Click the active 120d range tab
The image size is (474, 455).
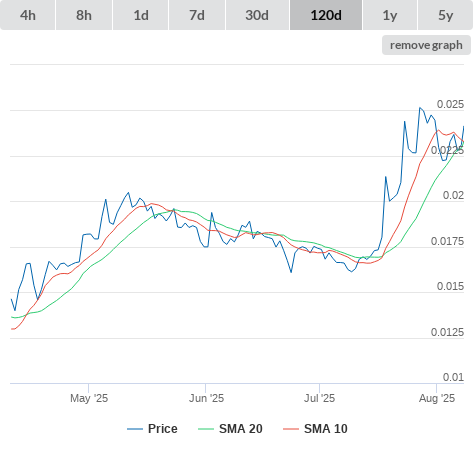coord(326,15)
